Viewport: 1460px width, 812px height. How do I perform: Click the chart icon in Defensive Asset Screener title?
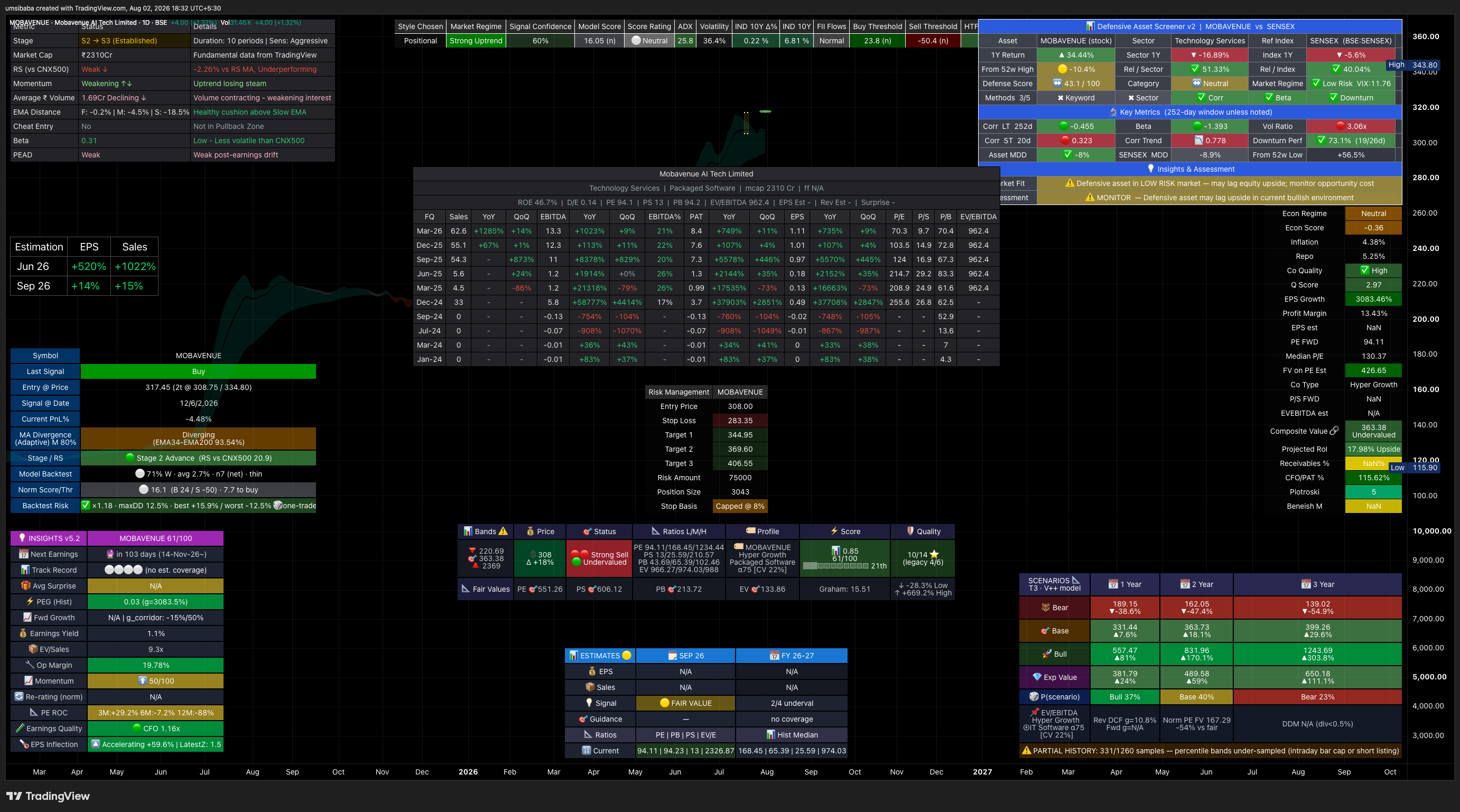tap(1090, 26)
